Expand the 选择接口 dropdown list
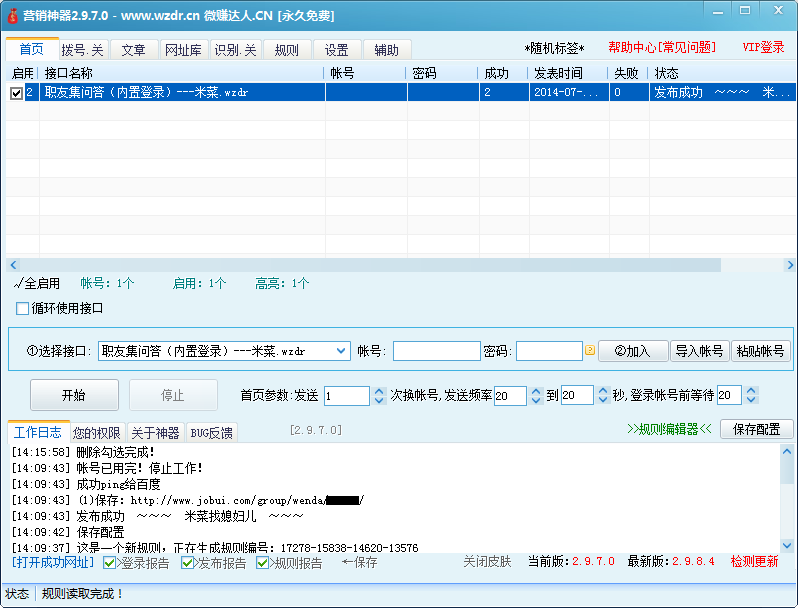The image size is (798, 608). point(340,351)
